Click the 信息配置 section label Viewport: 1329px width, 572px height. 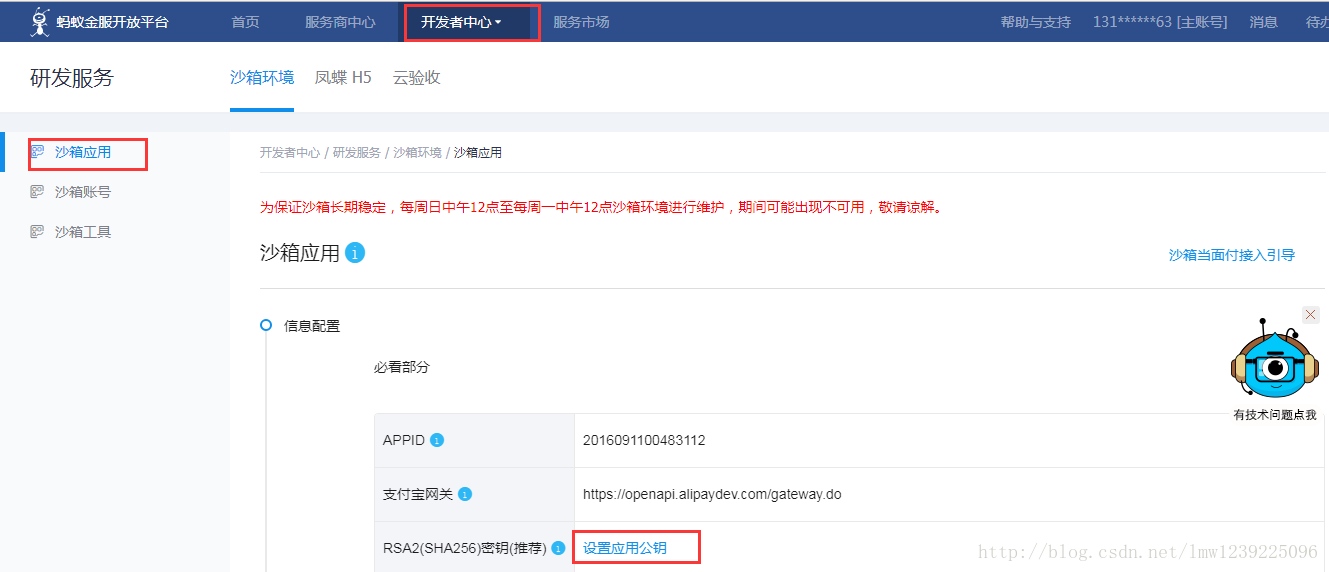[x=312, y=326]
